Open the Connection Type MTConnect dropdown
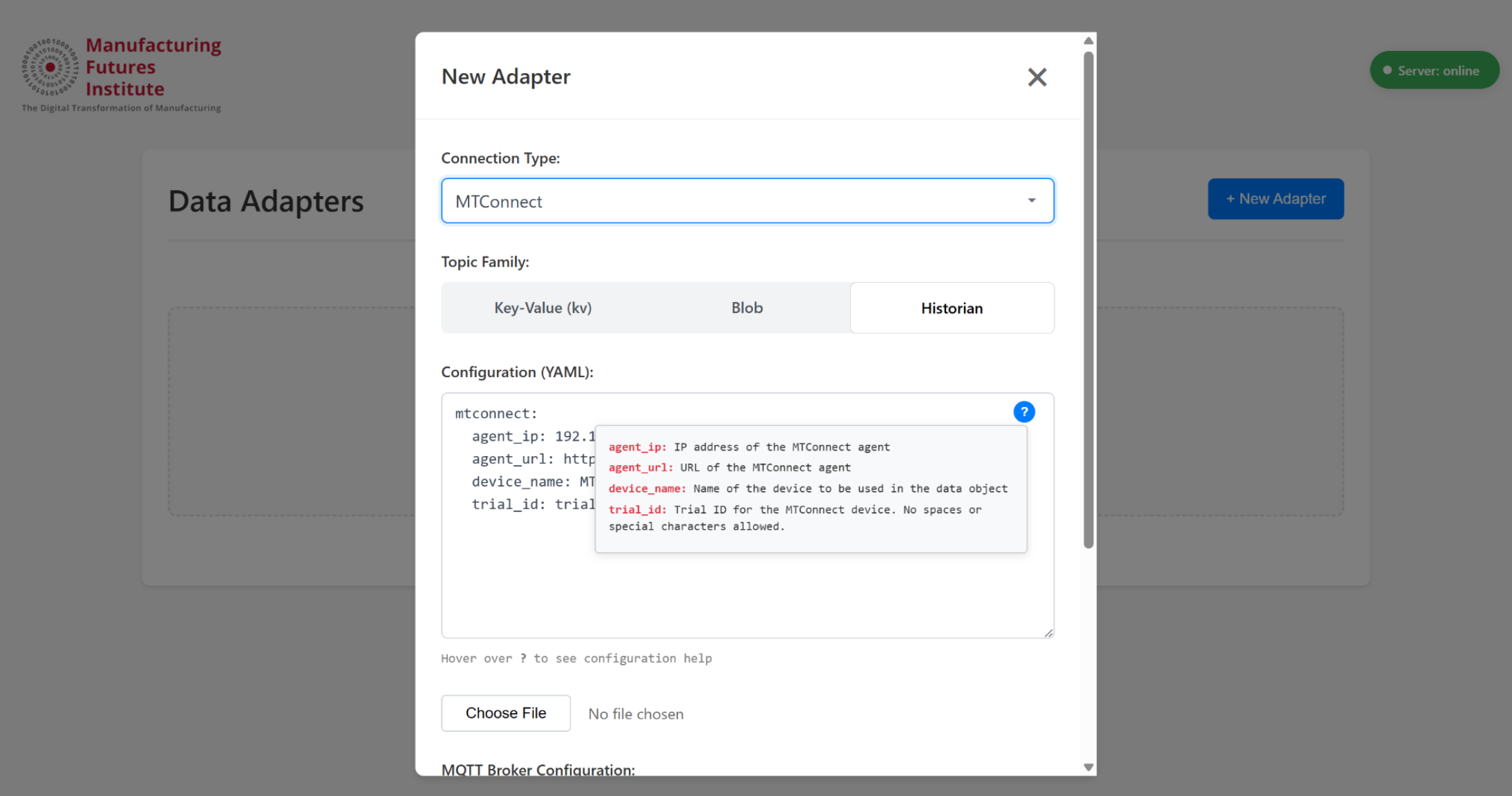 click(747, 201)
